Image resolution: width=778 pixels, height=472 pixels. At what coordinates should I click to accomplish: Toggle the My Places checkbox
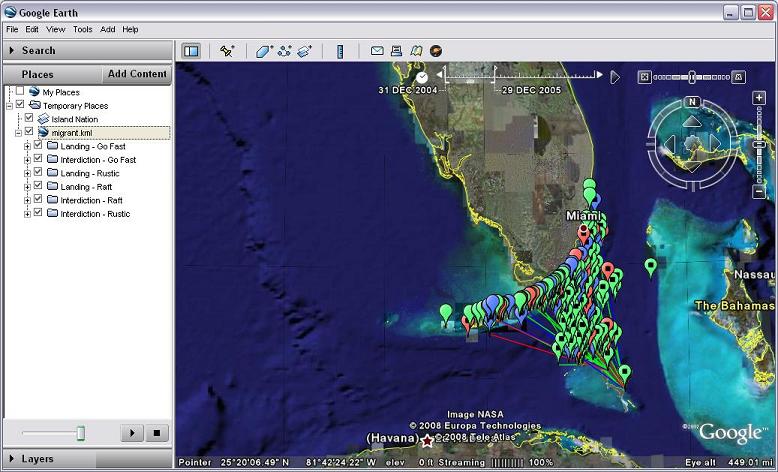click(x=20, y=91)
